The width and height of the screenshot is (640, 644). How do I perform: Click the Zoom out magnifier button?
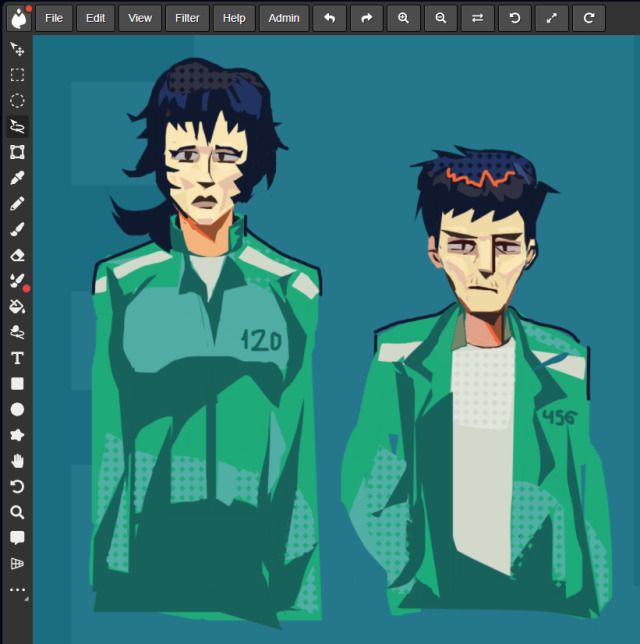tap(441, 18)
